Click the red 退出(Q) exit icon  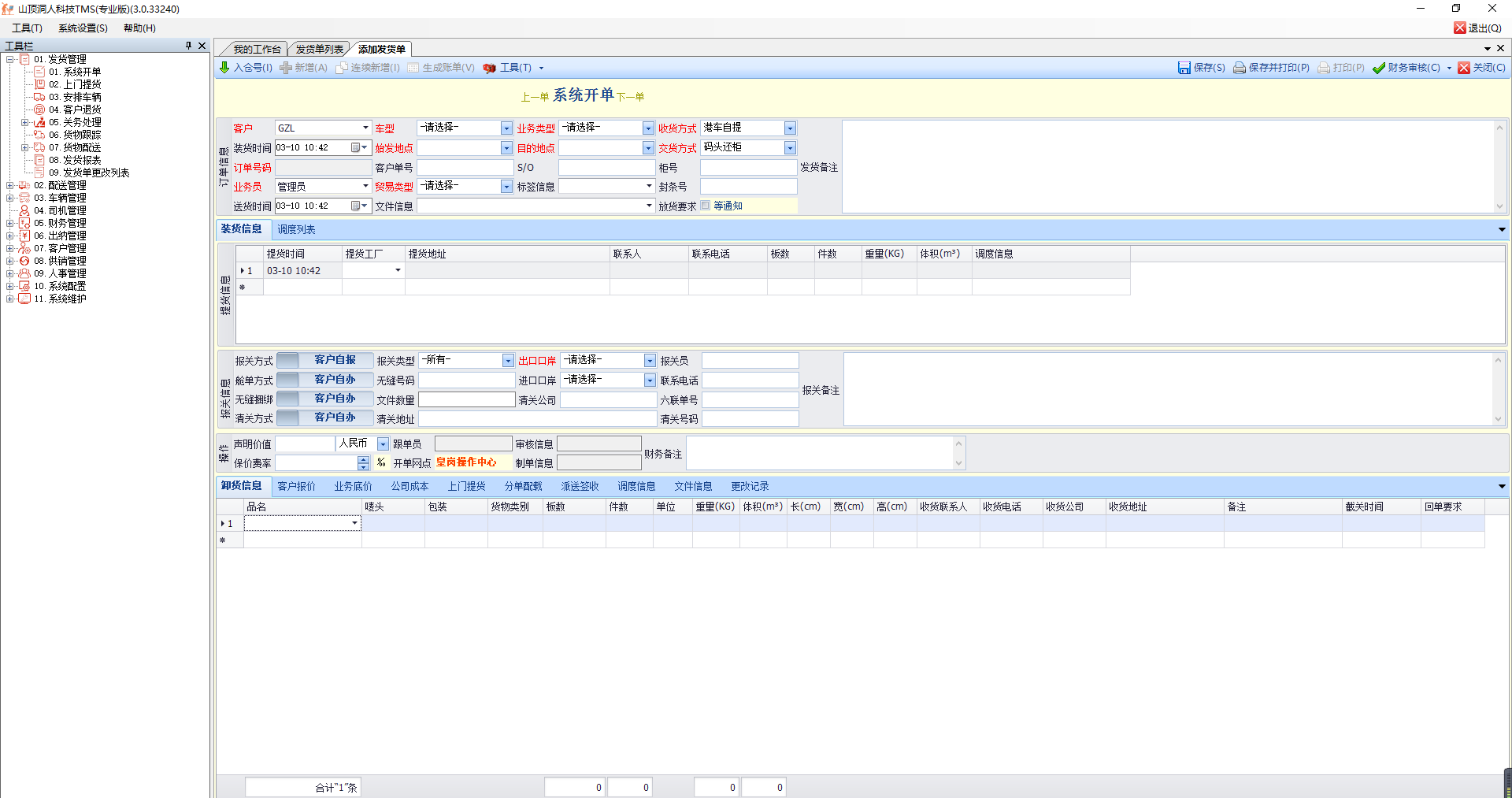pos(1459,28)
